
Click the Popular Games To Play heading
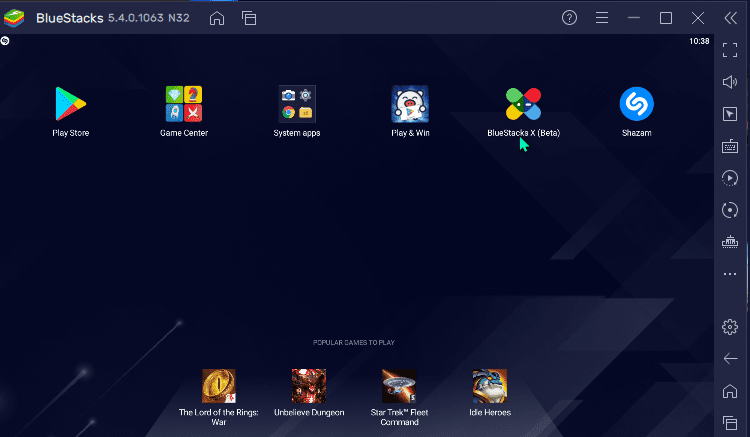pos(353,342)
